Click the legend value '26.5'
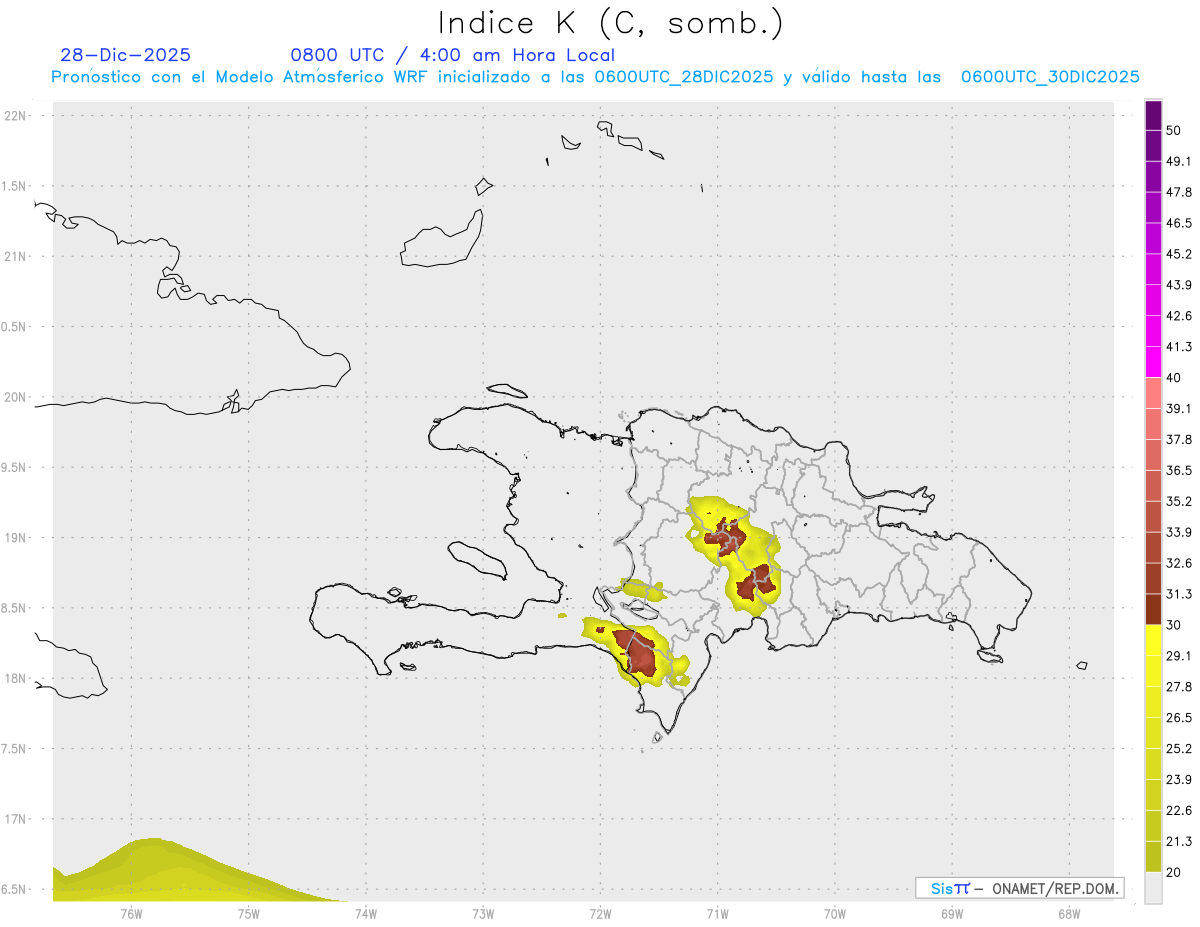 tap(1178, 717)
